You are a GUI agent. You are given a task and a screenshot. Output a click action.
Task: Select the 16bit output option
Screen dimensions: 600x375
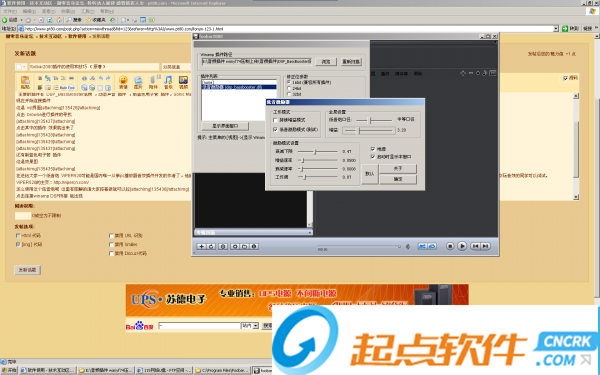click(289, 82)
